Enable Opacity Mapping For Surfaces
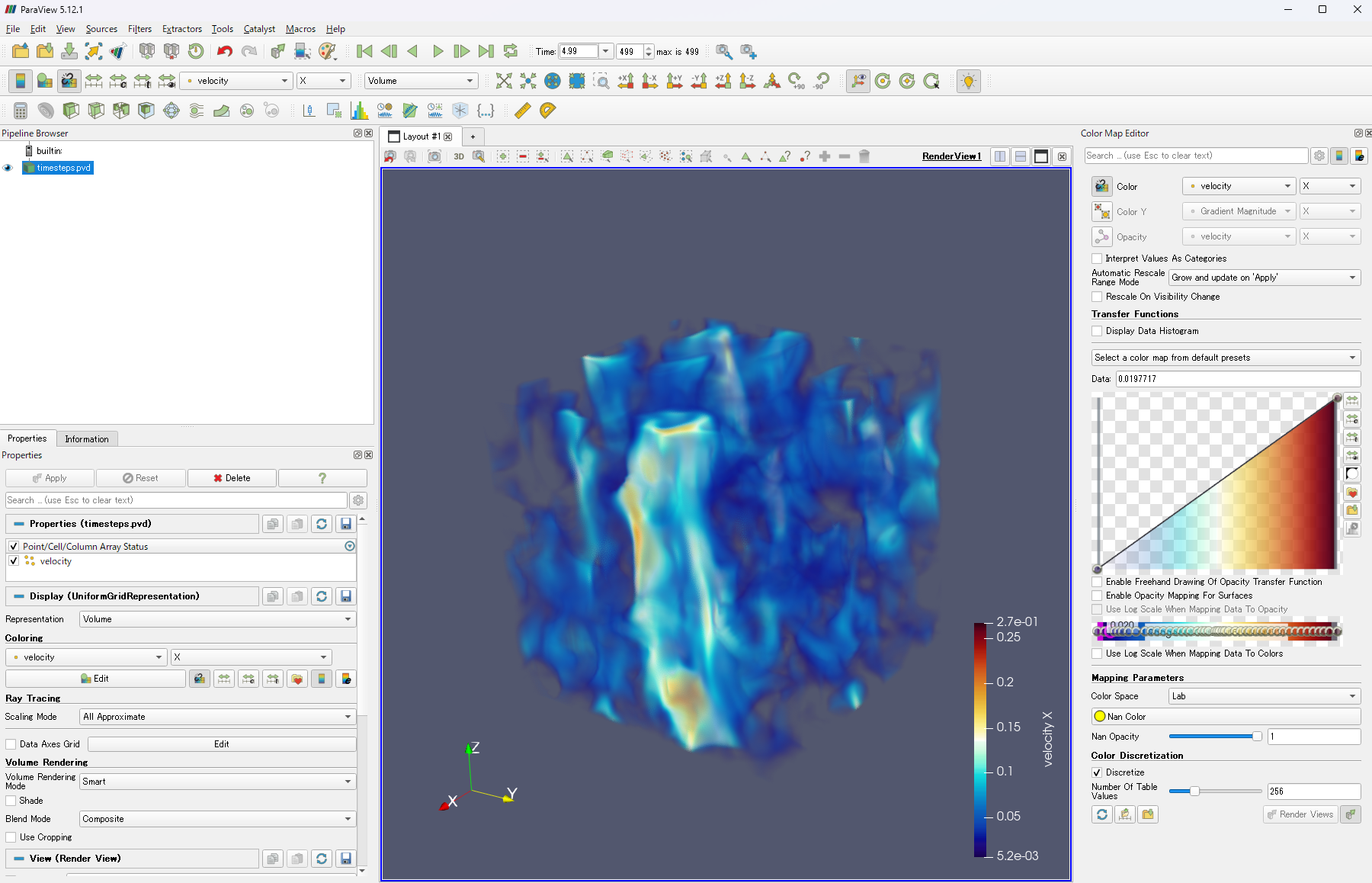 1097,596
